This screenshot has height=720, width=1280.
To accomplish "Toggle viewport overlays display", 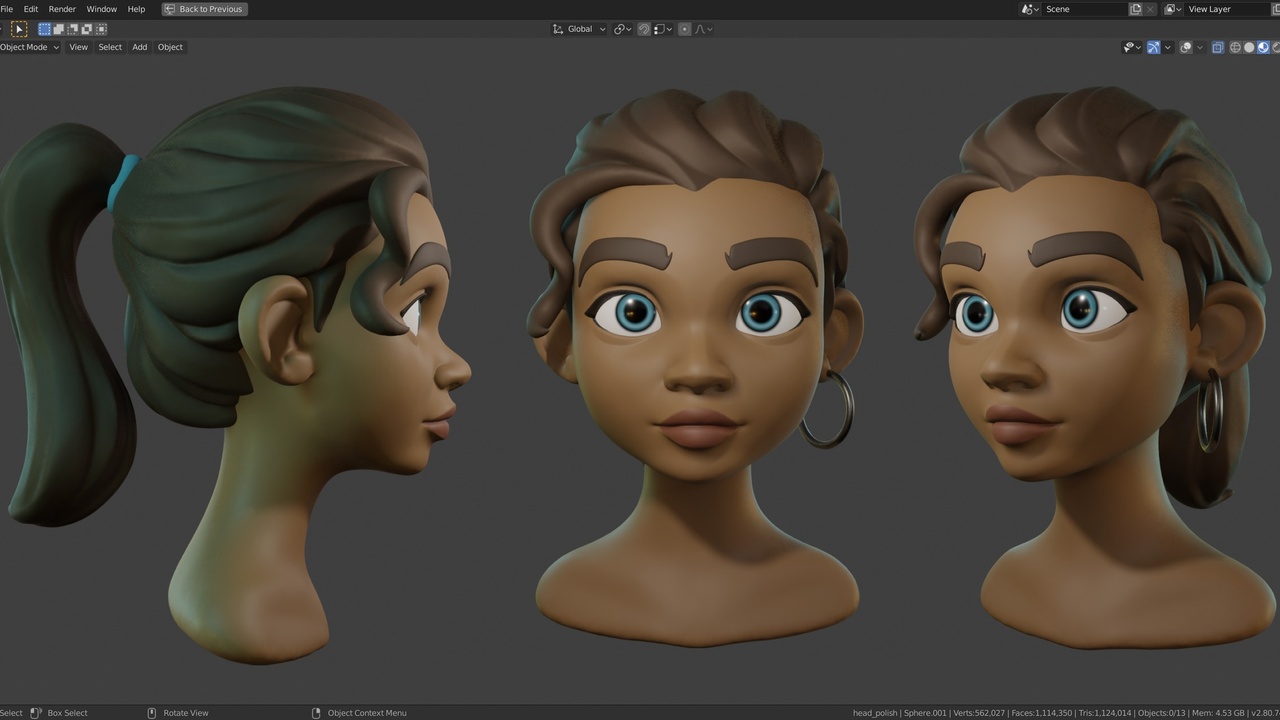I will [1186, 47].
